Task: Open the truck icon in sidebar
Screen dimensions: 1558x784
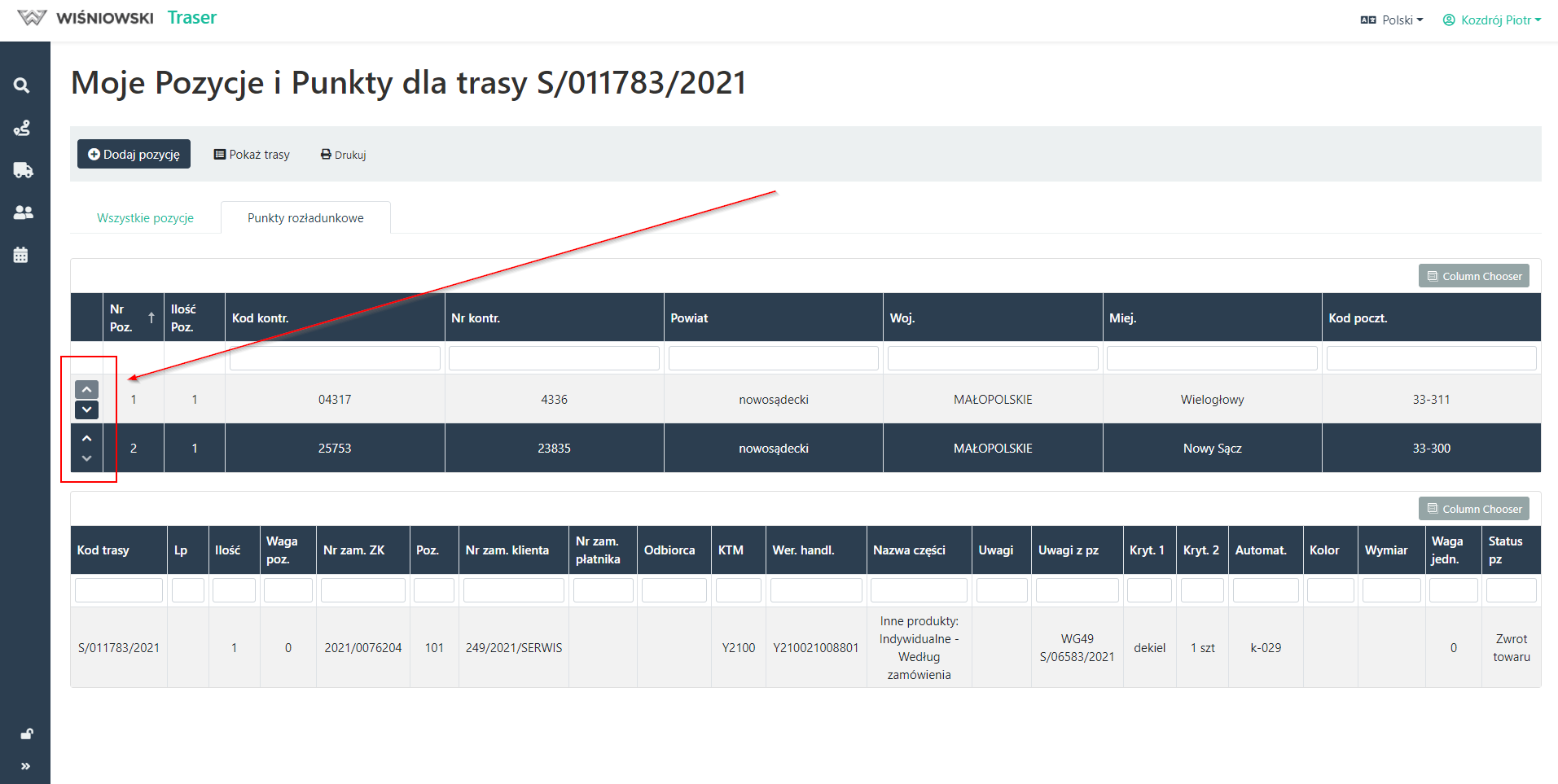Action: coord(23,170)
